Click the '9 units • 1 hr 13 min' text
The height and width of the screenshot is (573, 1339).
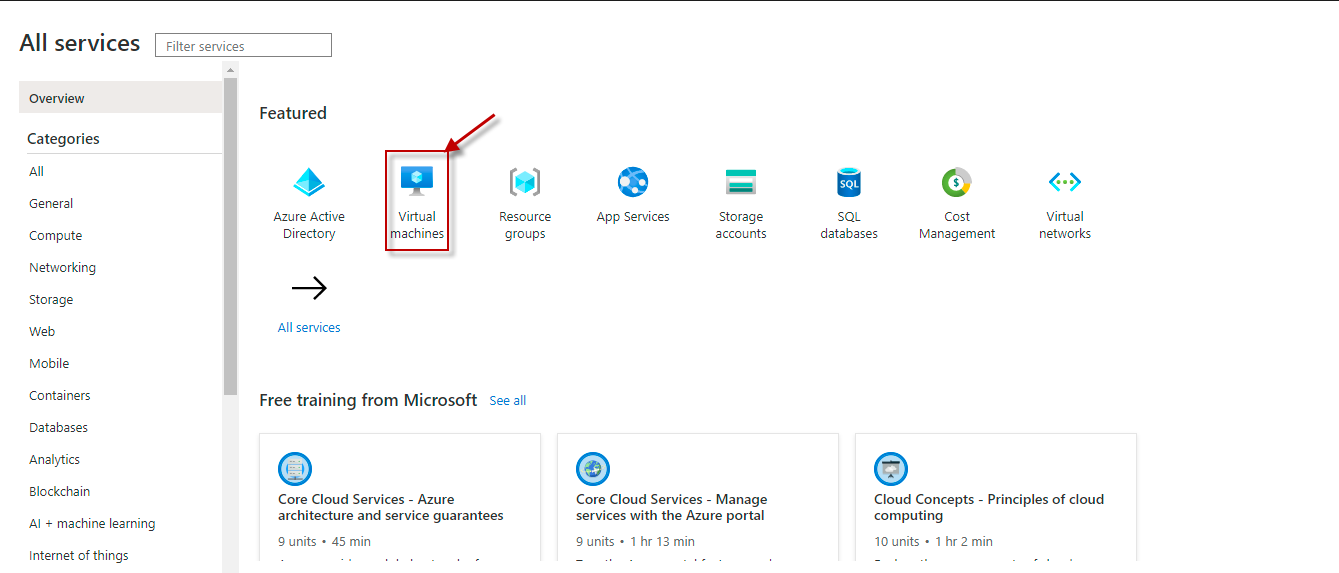coord(635,541)
